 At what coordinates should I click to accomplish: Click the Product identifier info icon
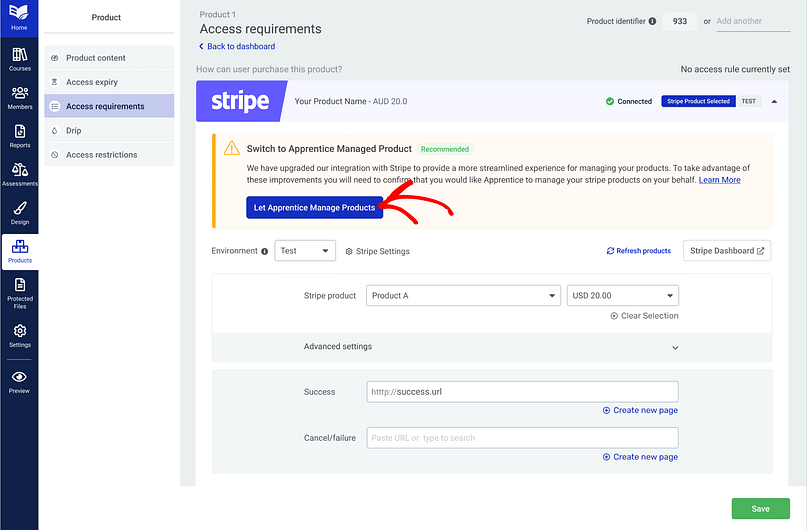(x=652, y=21)
